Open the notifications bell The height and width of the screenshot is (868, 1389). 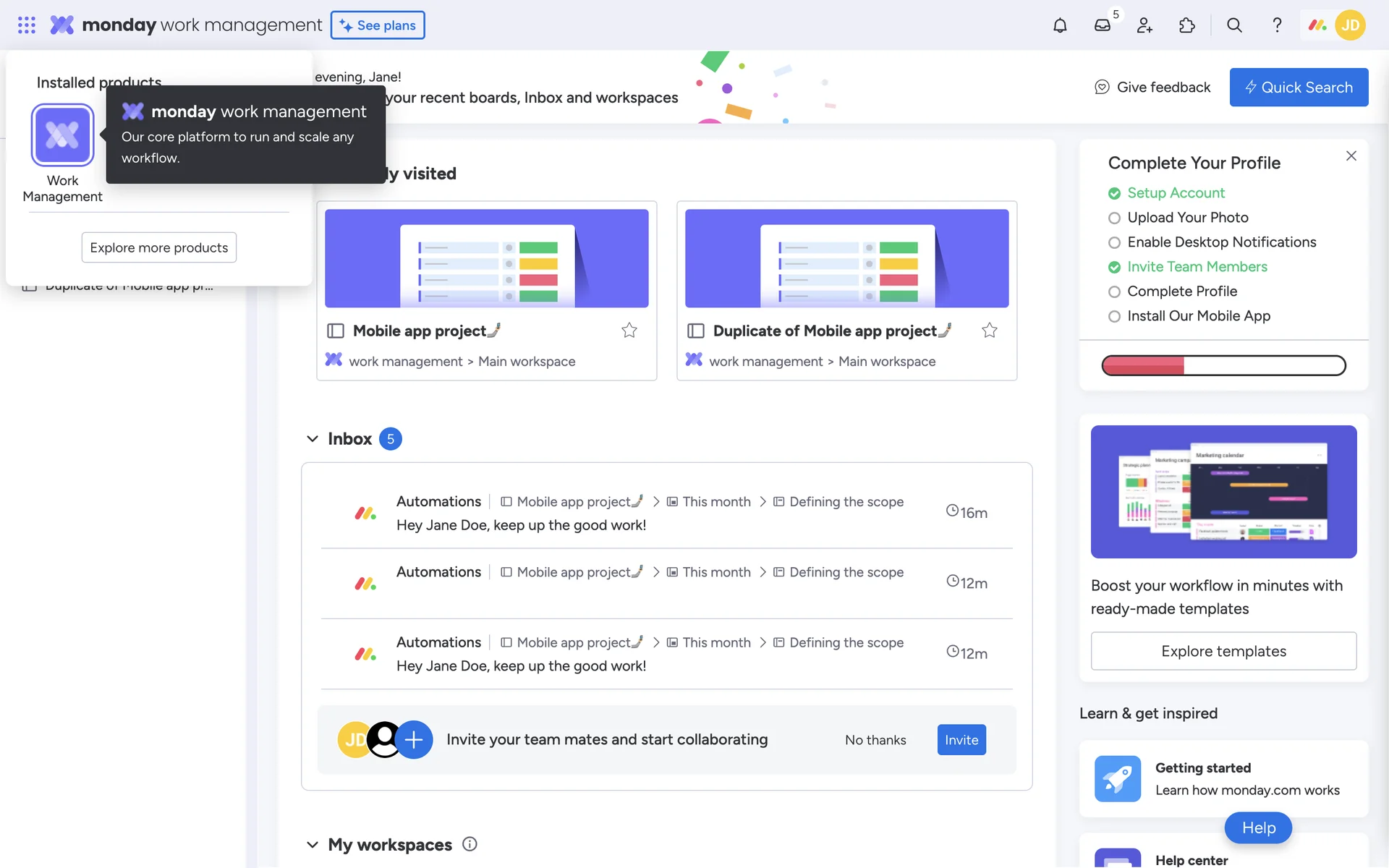click(x=1060, y=25)
